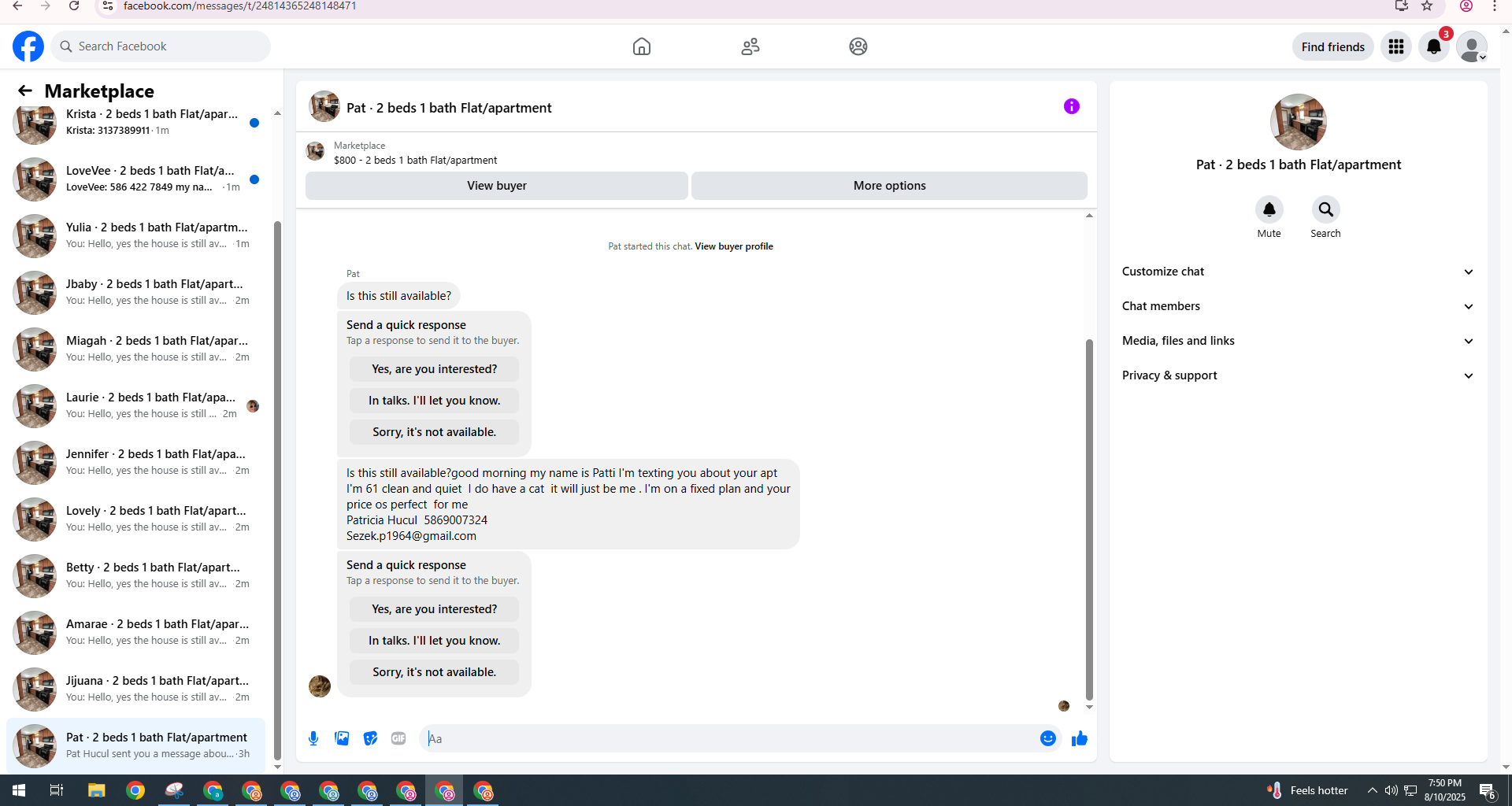Open the Facebook logo home link
This screenshot has height=806, width=1512.
click(x=28, y=46)
